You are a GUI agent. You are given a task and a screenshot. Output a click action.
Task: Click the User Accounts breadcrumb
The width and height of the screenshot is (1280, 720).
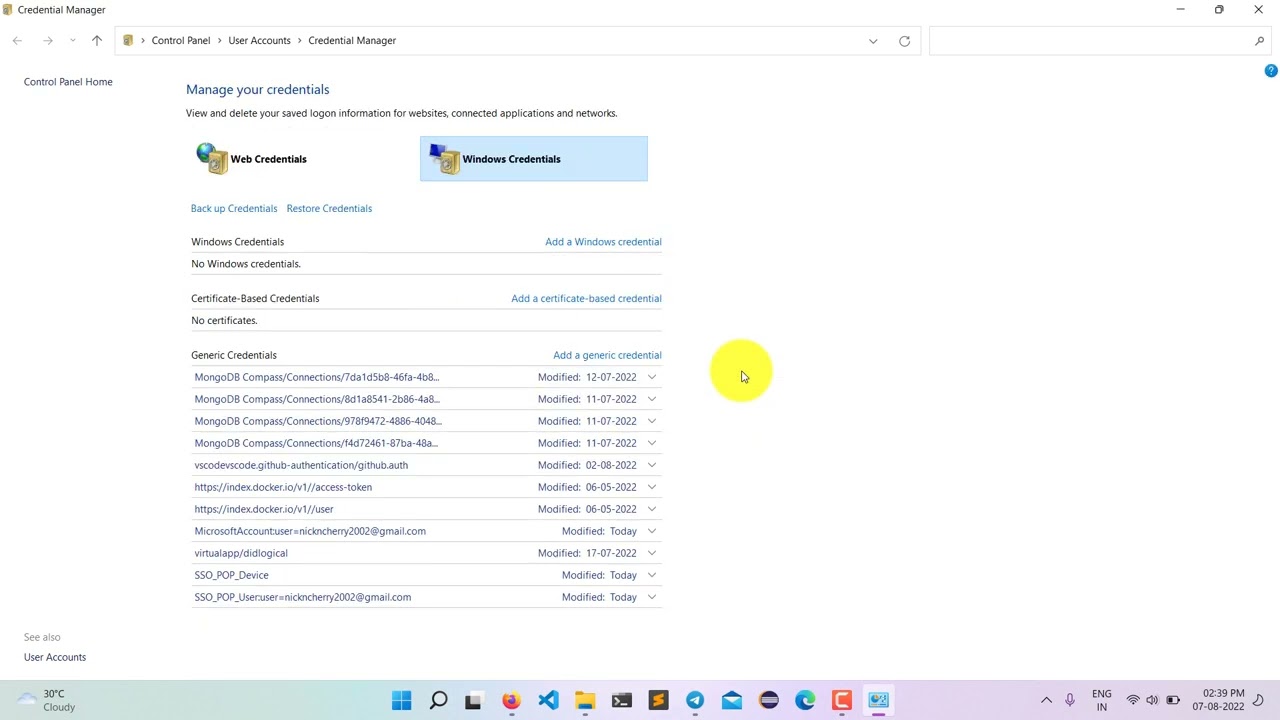pos(259,41)
